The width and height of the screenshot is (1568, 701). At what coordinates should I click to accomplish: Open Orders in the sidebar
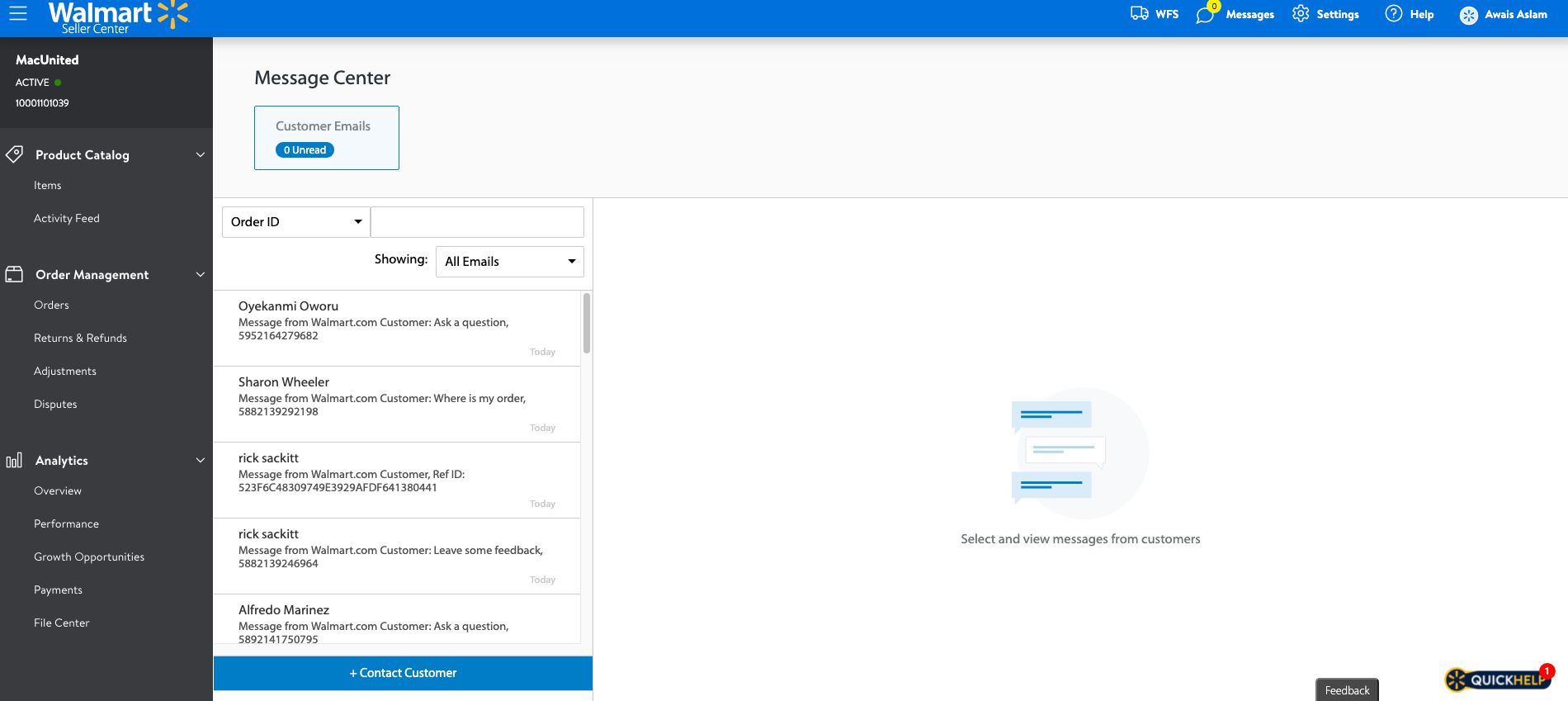[x=51, y=306]
